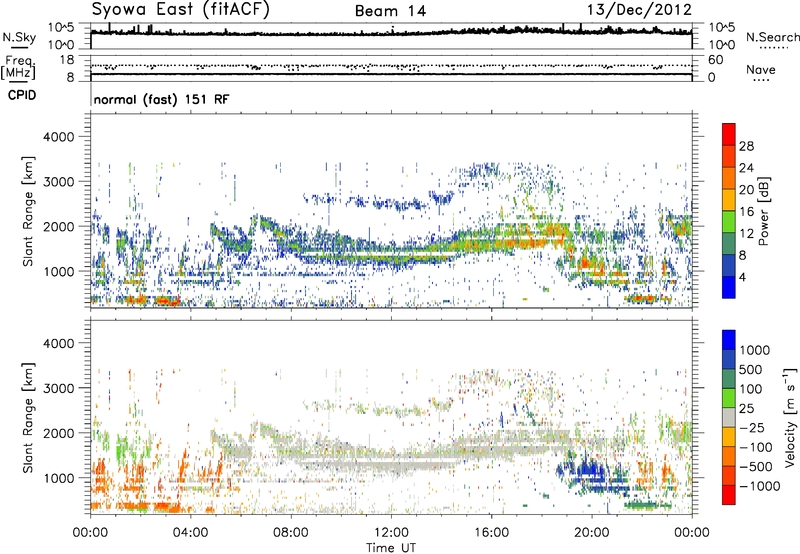Click the 'Nave' legend label

761,70
